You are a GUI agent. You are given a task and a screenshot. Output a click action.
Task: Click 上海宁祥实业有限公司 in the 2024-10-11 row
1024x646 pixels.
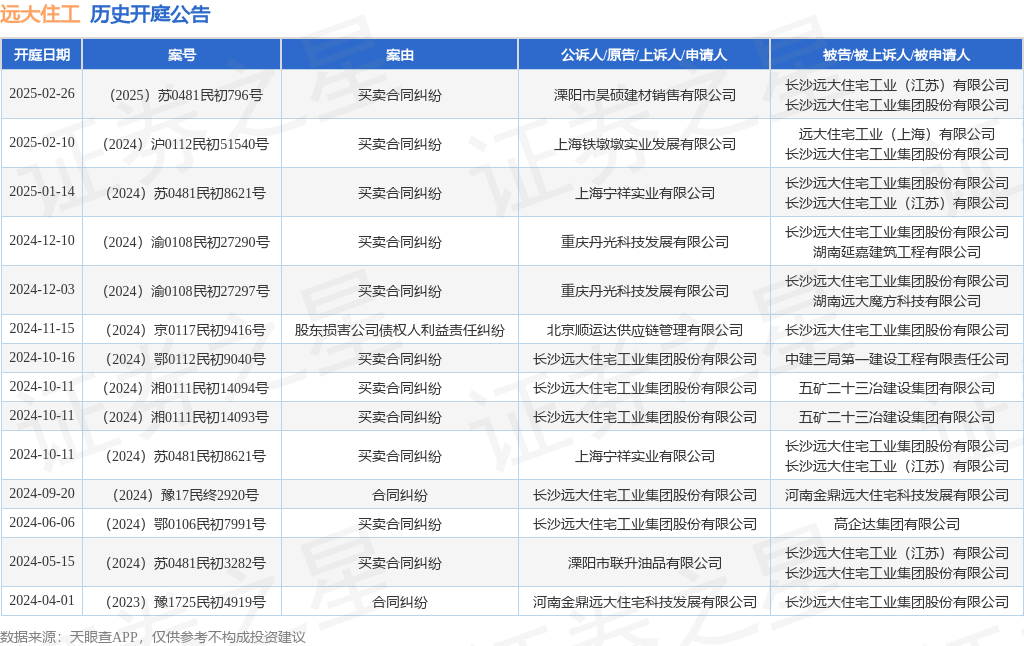(x=645, y=457)
